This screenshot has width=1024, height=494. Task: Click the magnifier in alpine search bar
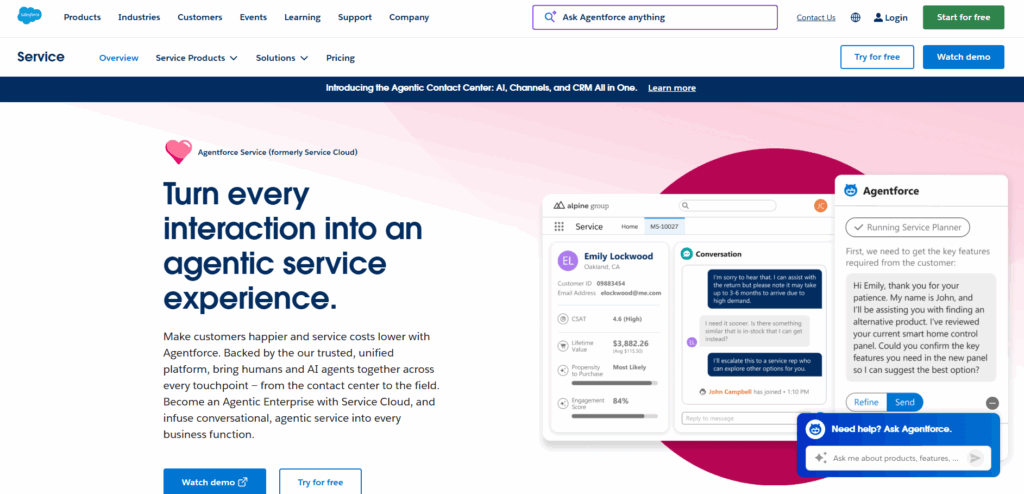[x=685, y=205]
